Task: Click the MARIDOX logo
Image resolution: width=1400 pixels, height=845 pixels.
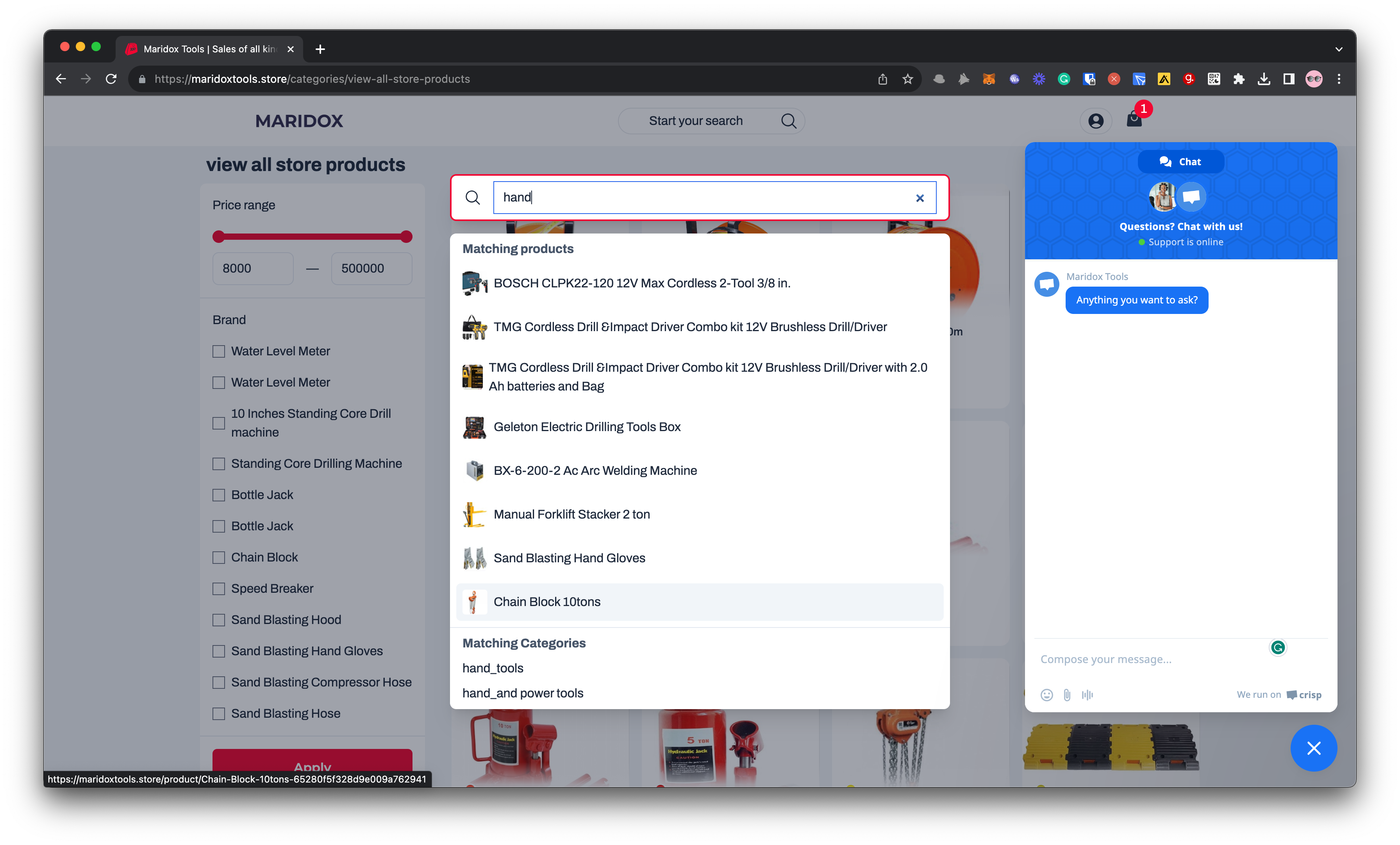Action: tap(299, 121)
